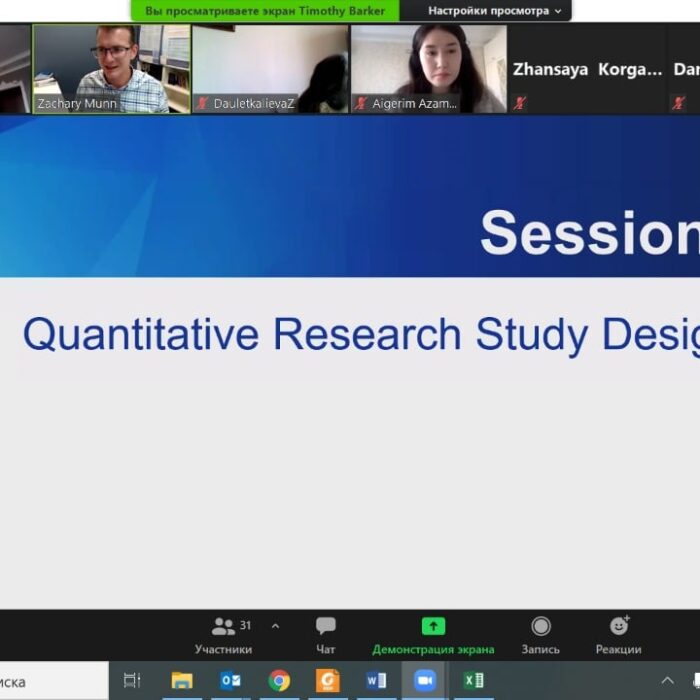
Task: Show hidden system tray icons
Action: click(668, 681)
